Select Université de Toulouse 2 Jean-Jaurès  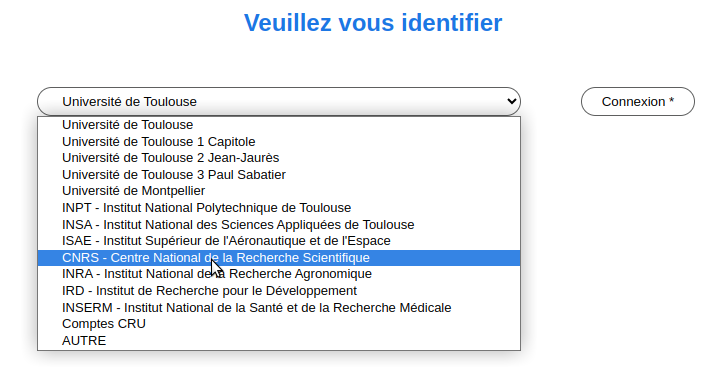(279, 158)
